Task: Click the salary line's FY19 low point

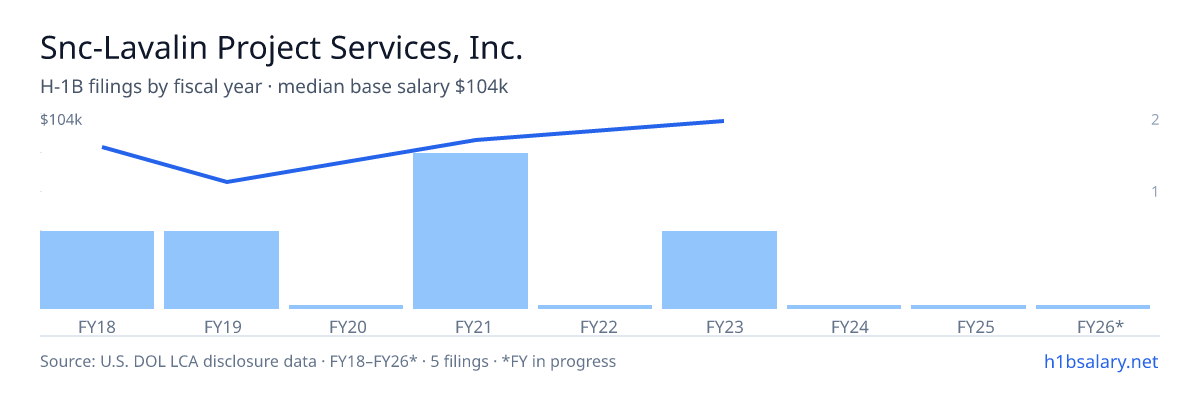Action: pos(227,182)
